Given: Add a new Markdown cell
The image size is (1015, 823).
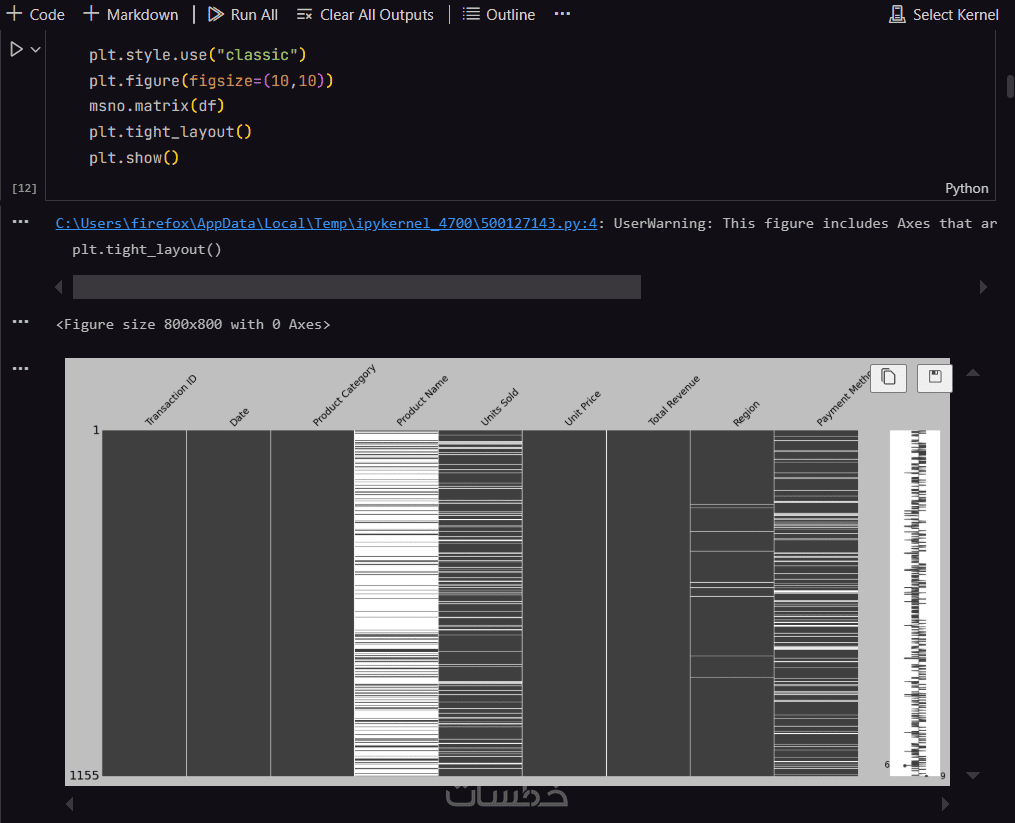Looking at the screenshot, I should click(x=131, y=14).
